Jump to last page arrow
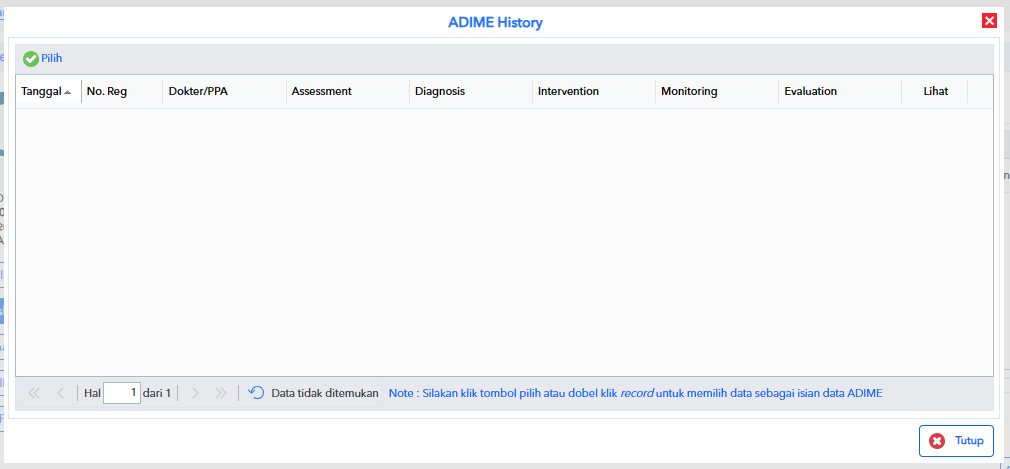This screenshot has width=1010, height=469. [x=221, y=393]
